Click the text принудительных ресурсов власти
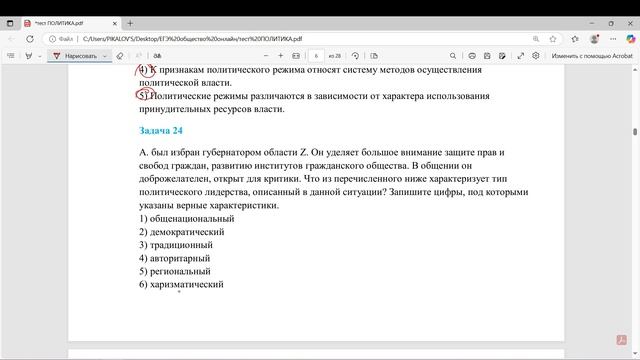This screenshot has height=360, width=640. click(x=212, y=109)
